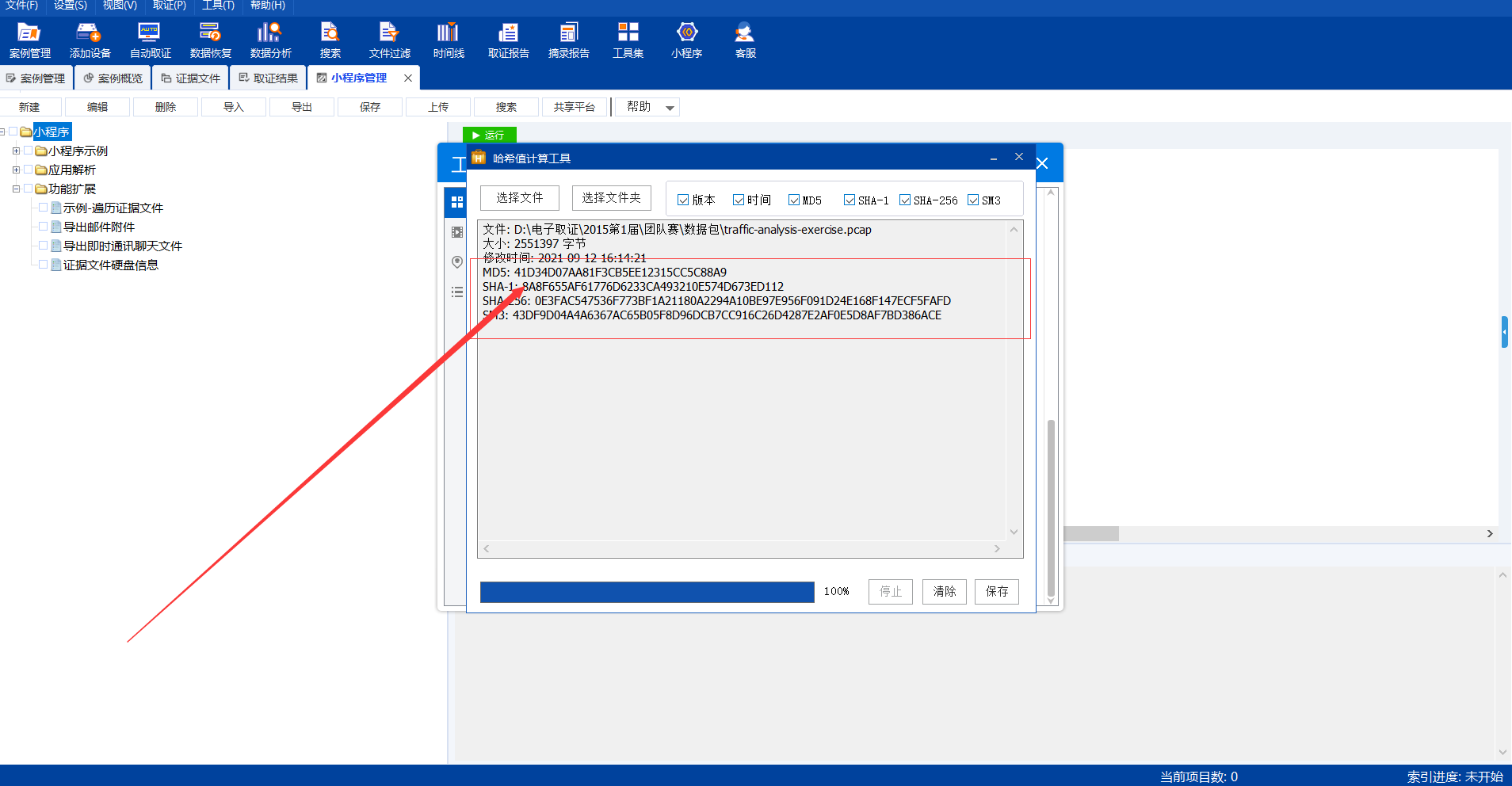Select 示例-遍历证据文件 tree item
The width and height of the screenshot is (1512, 786).
pos(113,208)
